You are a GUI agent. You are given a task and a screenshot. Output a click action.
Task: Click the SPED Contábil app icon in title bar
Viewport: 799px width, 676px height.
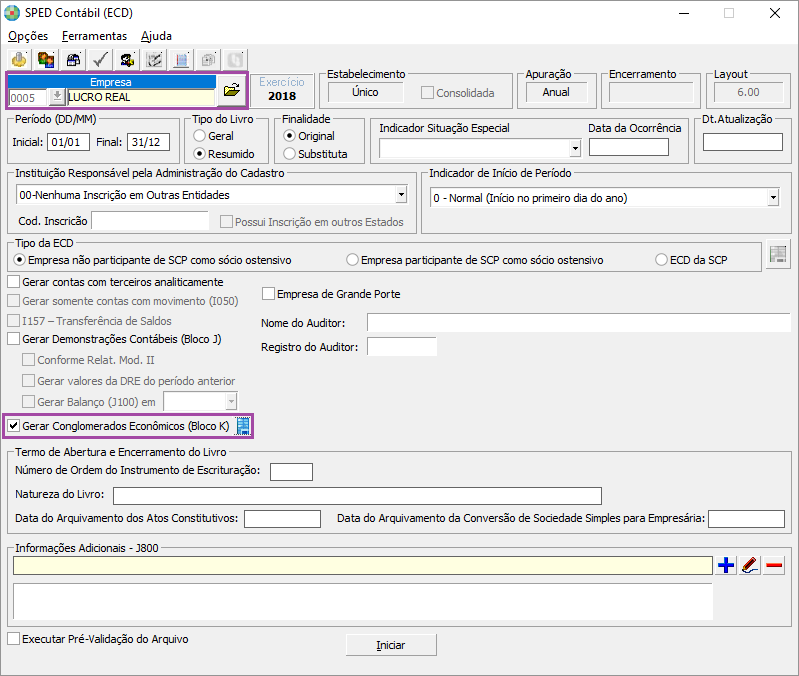[12, 13]
